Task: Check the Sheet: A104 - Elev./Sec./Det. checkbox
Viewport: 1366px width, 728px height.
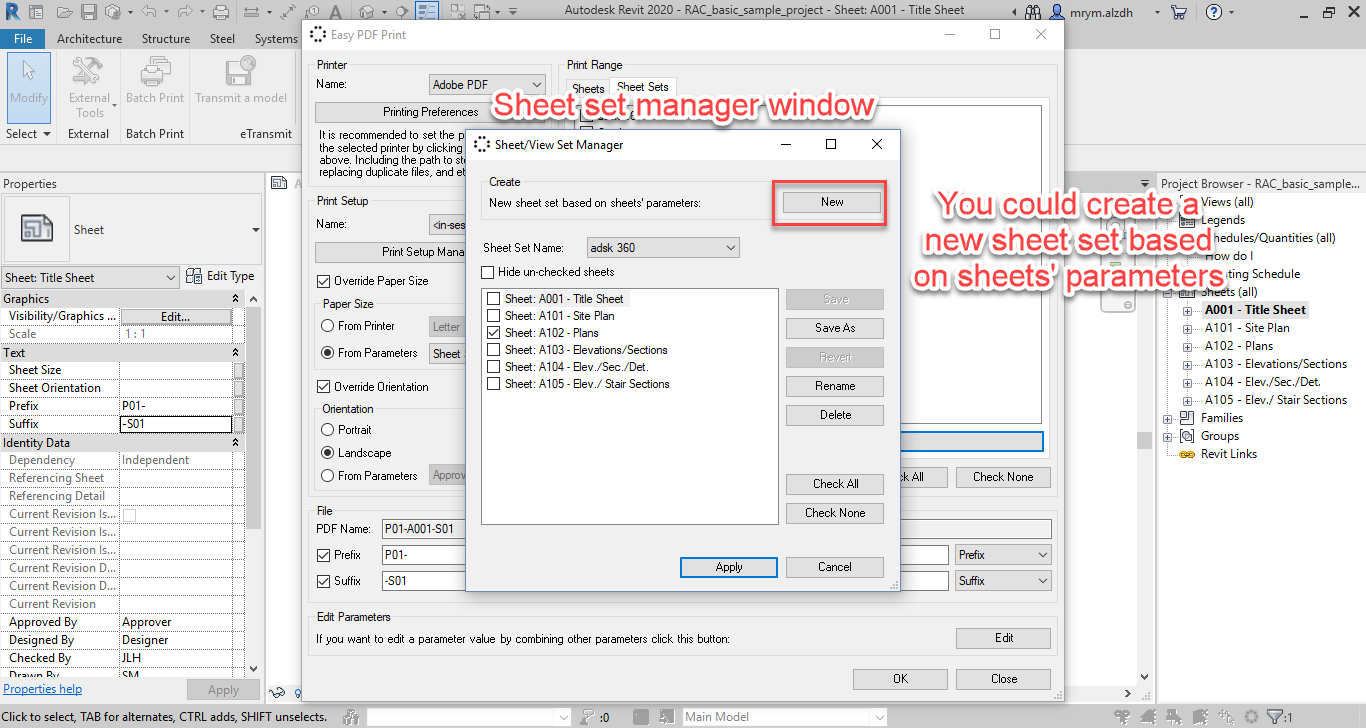Action: tap(494, 367)
